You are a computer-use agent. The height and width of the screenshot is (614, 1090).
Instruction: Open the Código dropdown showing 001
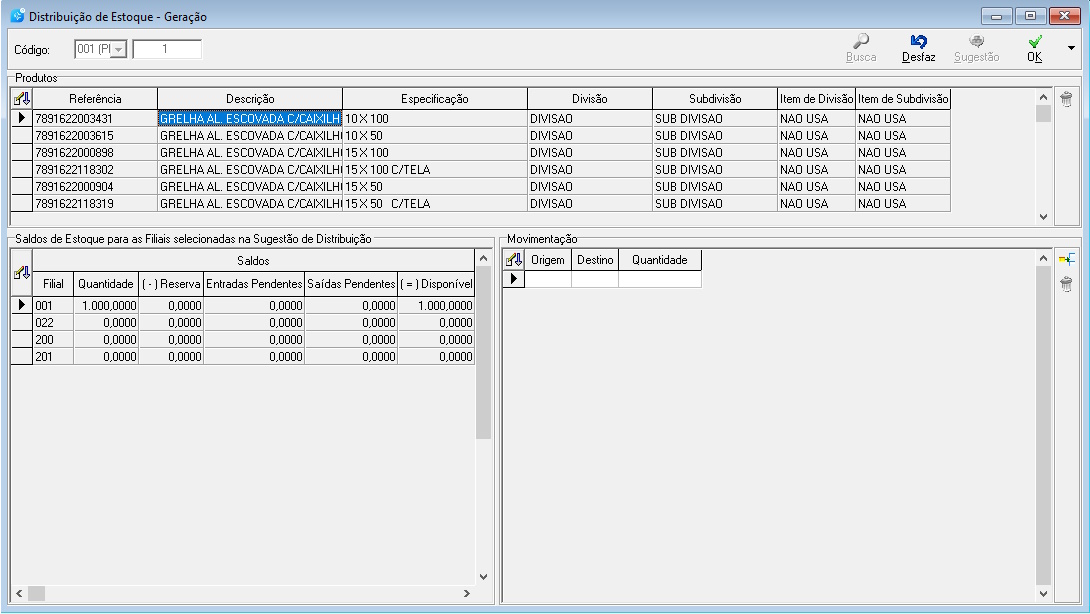point(118,50)
